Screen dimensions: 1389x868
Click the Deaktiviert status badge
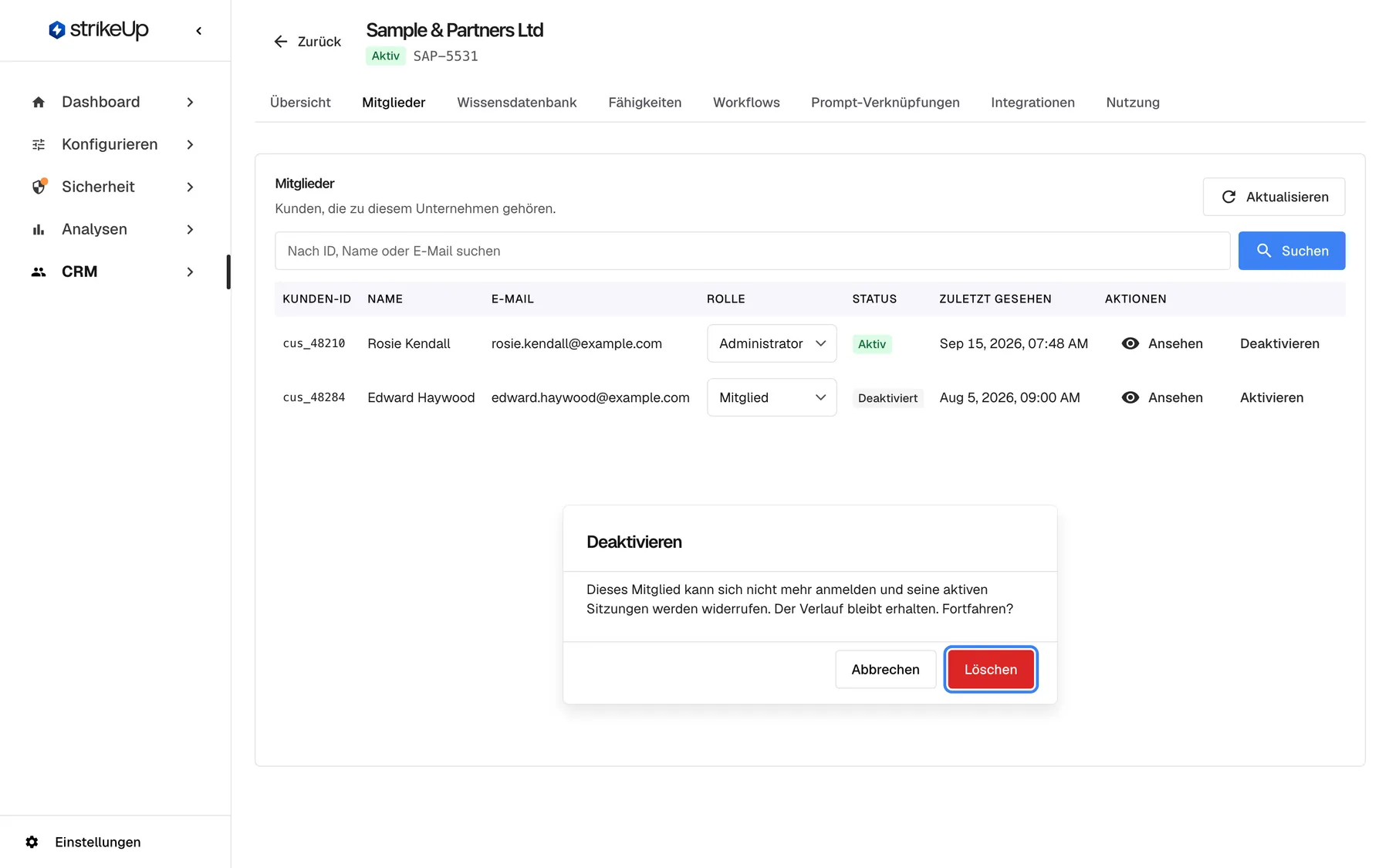click(x=887, y=398)
